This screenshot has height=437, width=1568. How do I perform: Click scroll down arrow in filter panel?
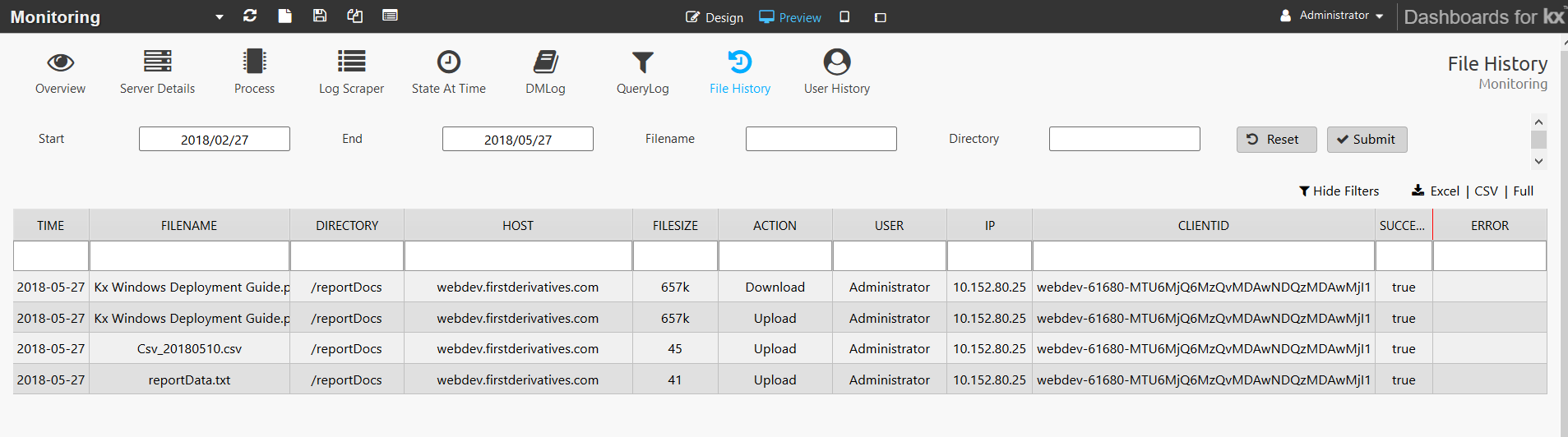(1538, 162)
